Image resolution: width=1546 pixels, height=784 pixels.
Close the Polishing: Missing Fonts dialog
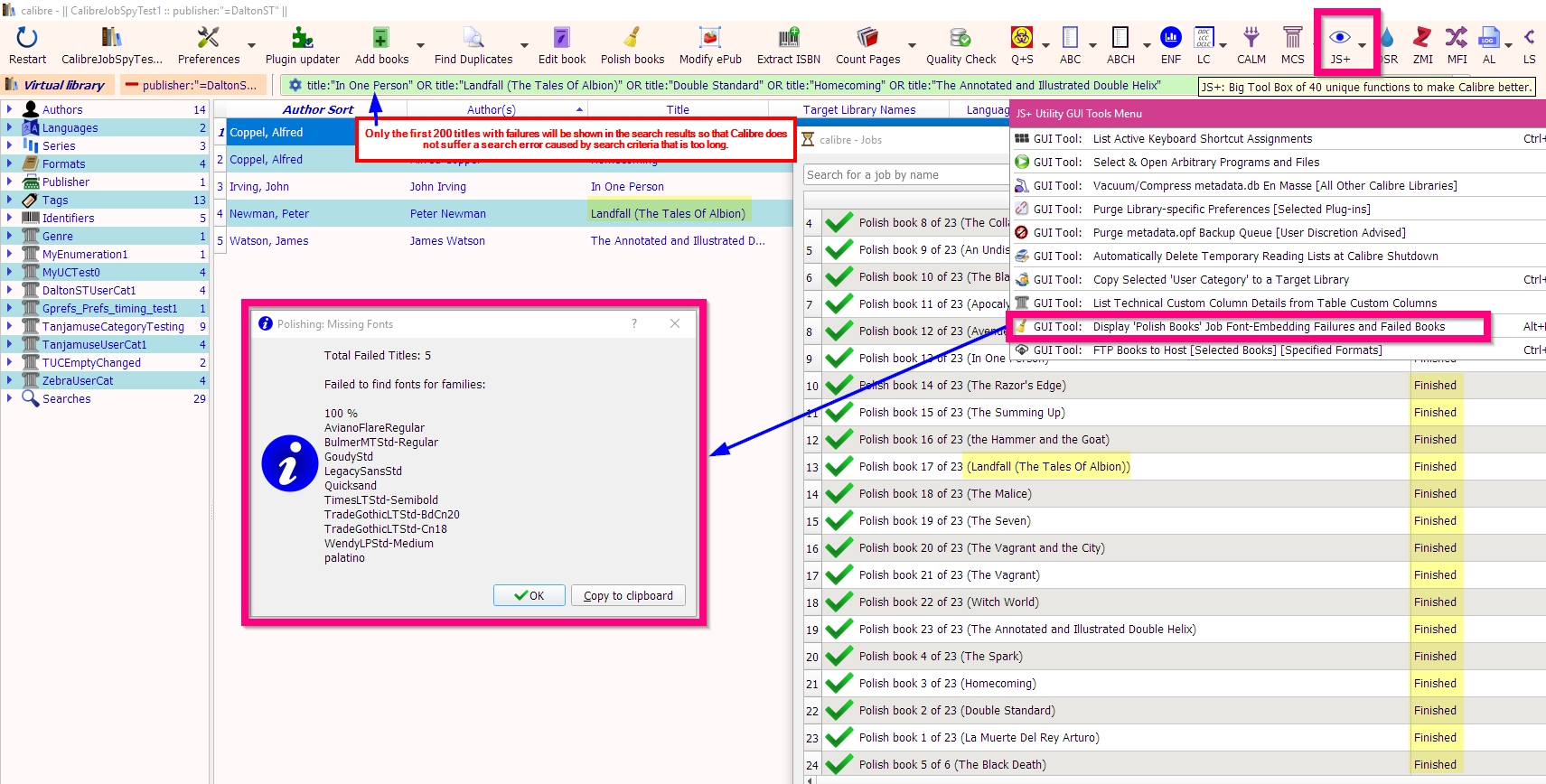coord(675,323)
